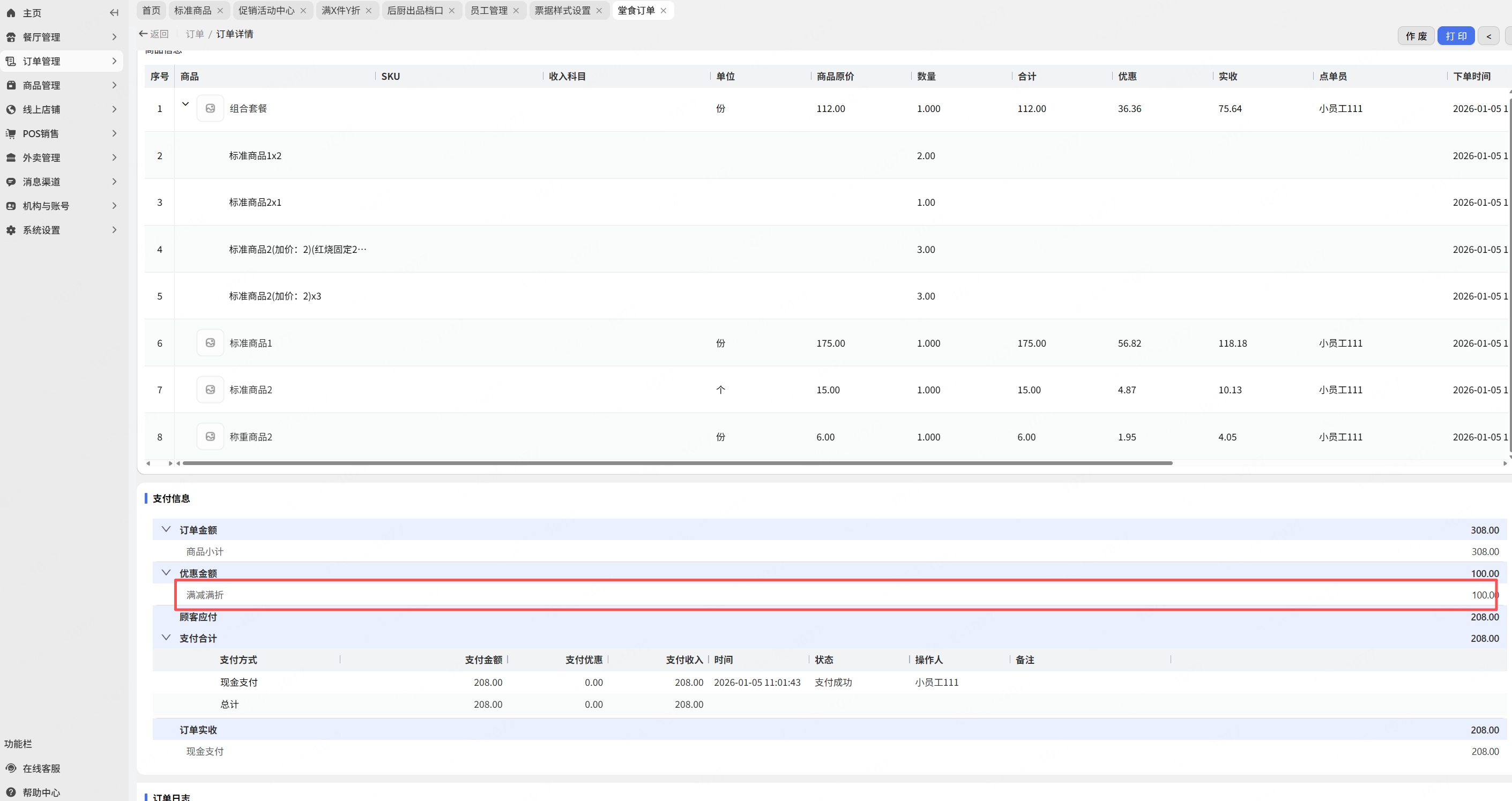Click the 系统设置 gear icon
The height and width of the screenshot is (801, 1512).
click(x=11, y=230)
